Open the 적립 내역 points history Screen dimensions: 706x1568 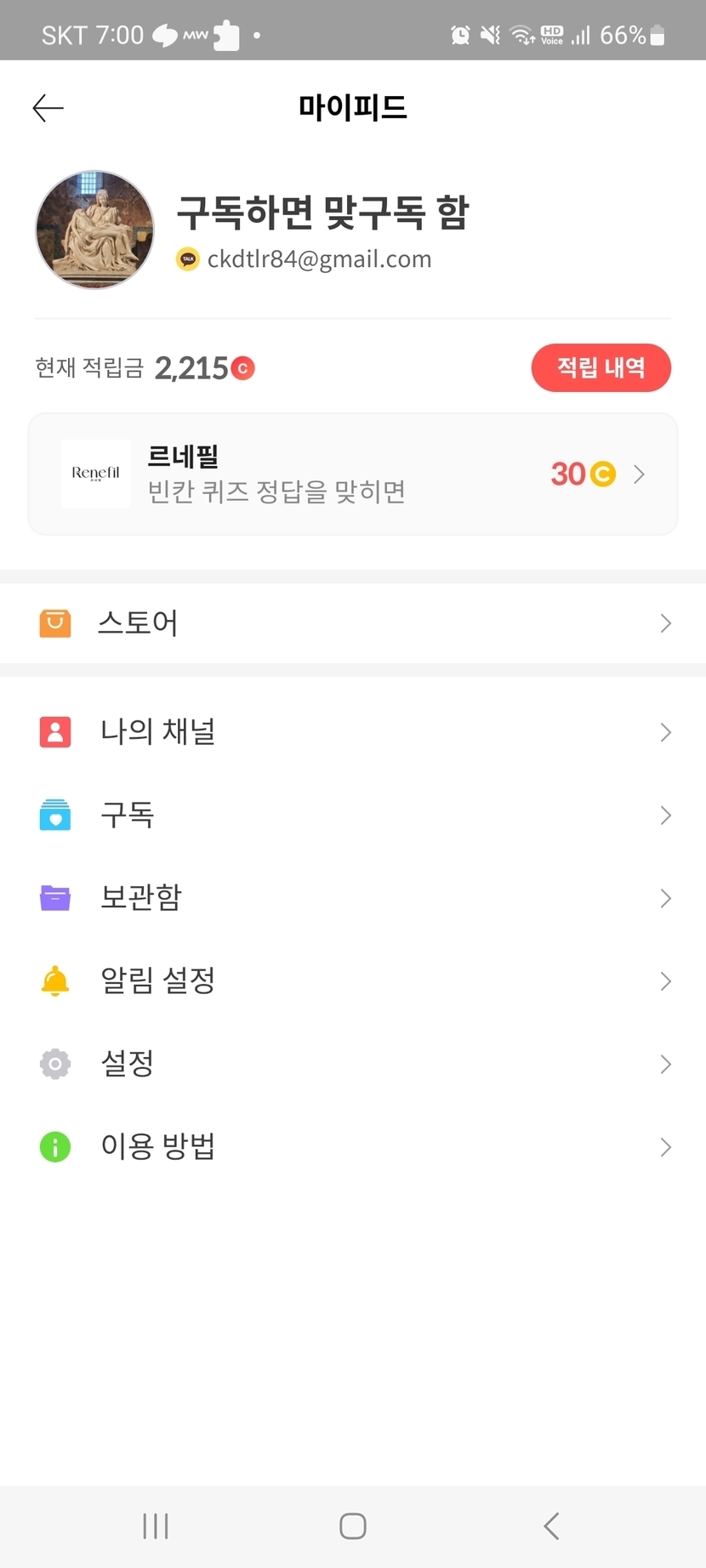pyautogui.click(x=601, y=367)
